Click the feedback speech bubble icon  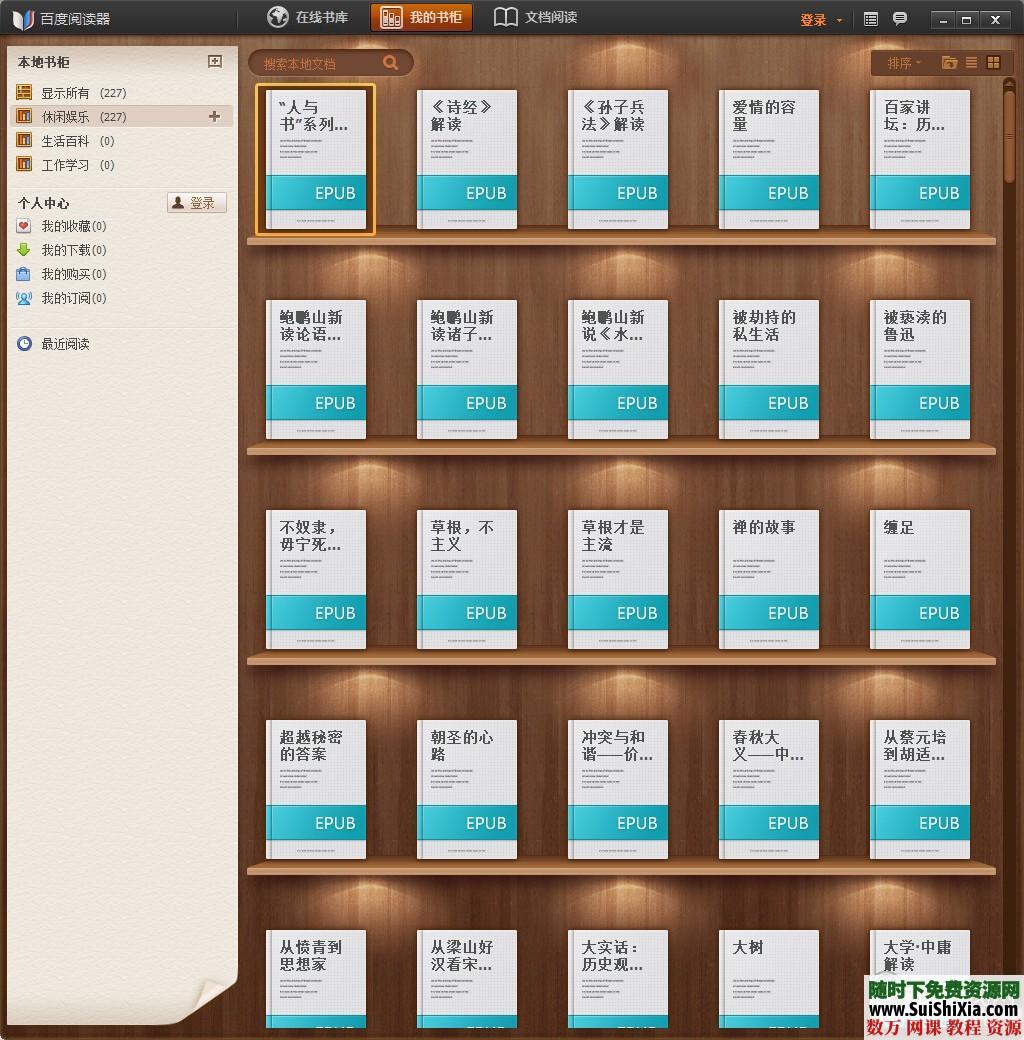coord(899,17)
